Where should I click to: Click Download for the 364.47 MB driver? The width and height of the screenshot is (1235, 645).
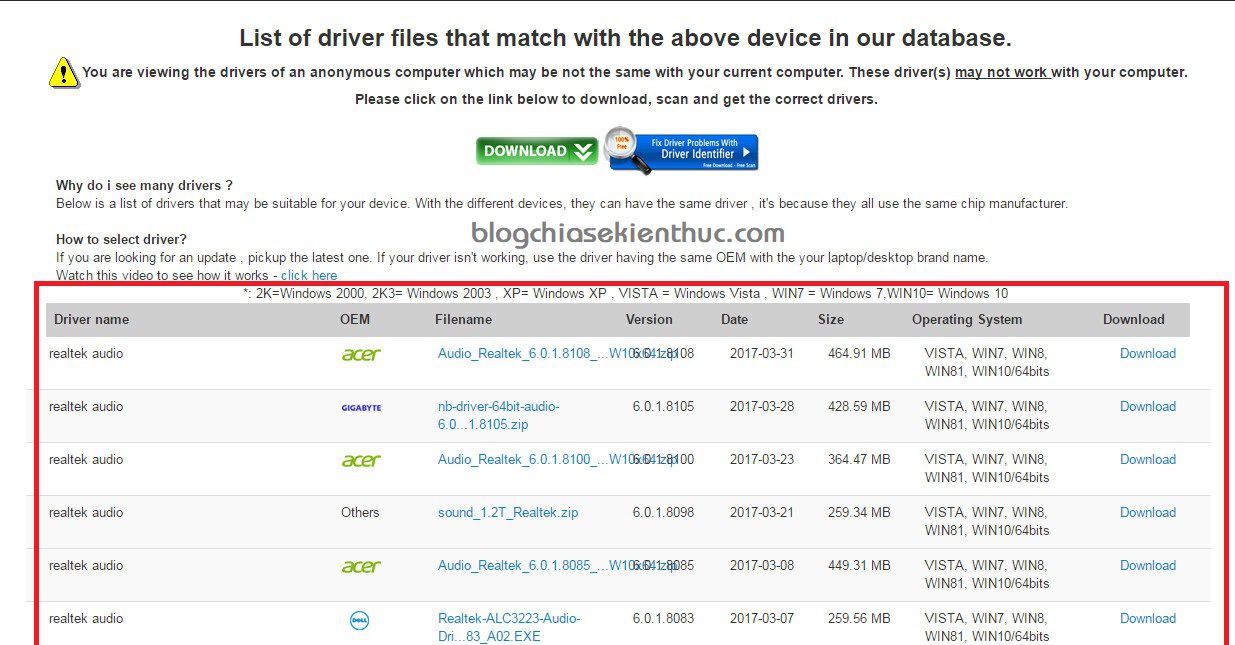1148,459
